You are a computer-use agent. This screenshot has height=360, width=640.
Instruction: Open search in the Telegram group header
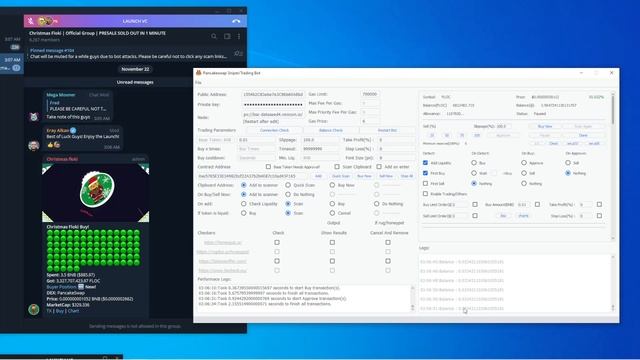(214, 36)
